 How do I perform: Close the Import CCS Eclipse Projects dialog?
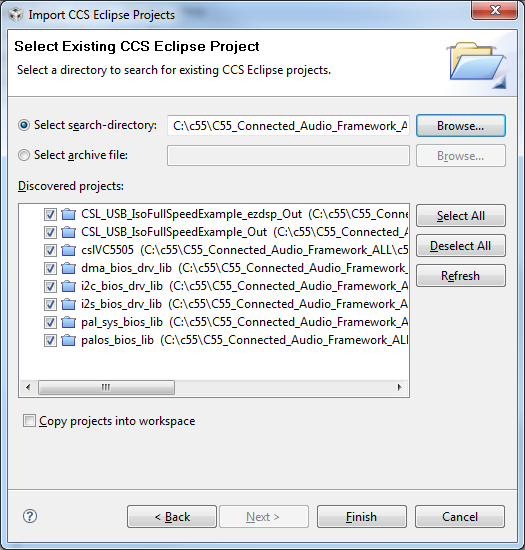pos(494,10)
